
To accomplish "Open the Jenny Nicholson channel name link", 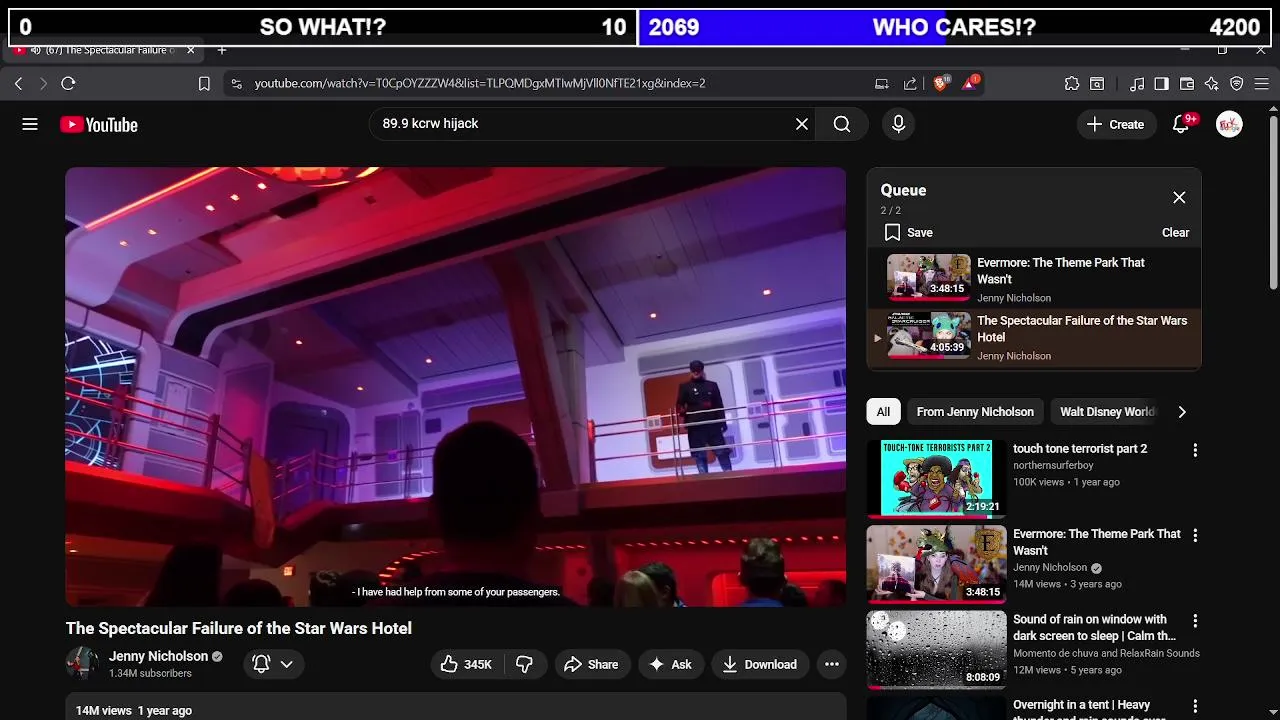I will coord(158,656).
